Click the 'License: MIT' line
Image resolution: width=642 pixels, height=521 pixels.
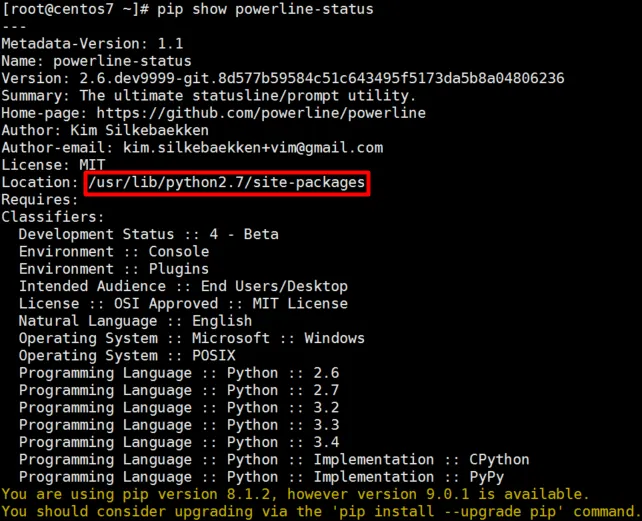pyautogui.click(x=53, y=165)
